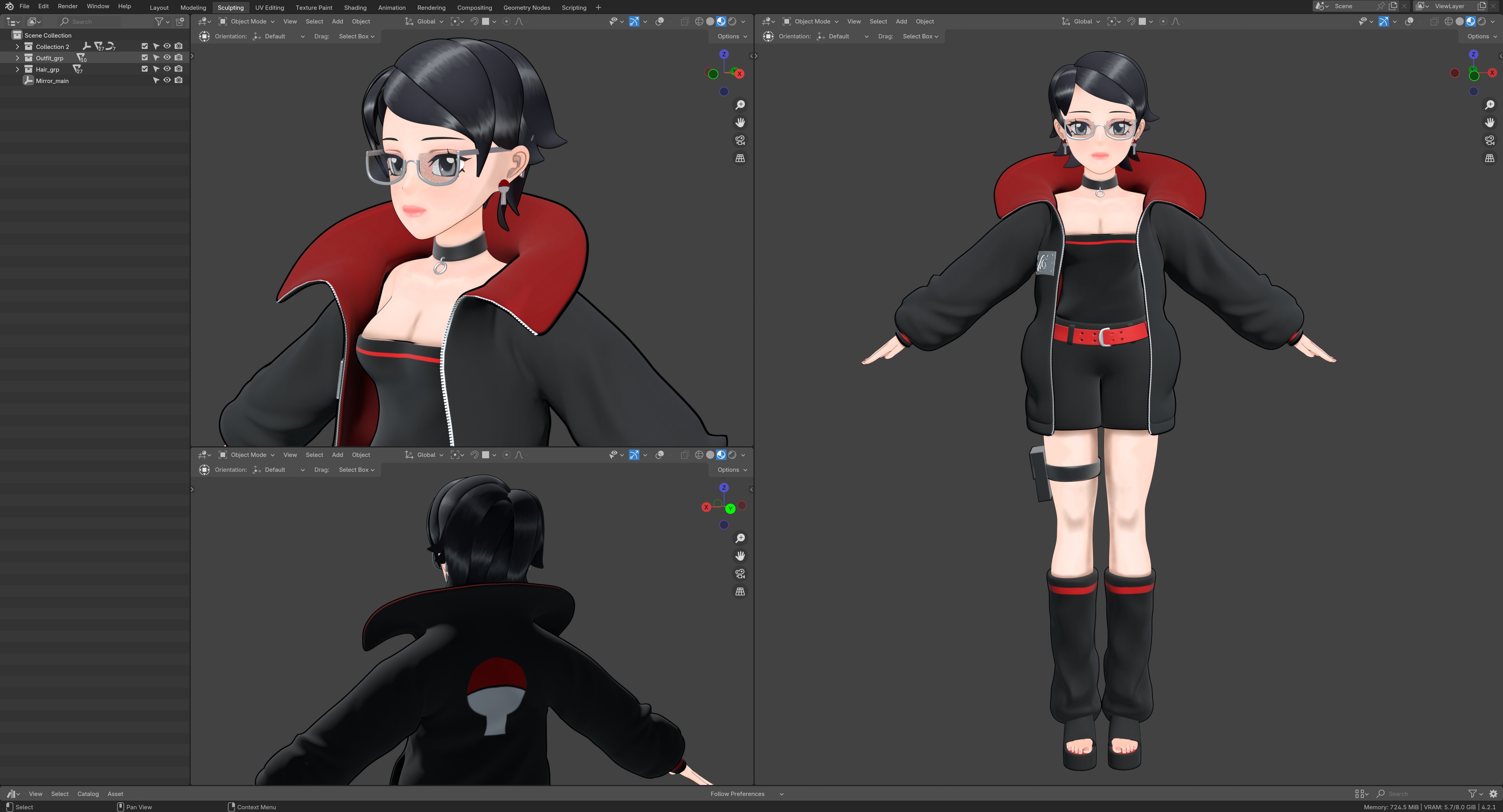1503x812 pixels.
Task: Open outliner display mode icon dropdown
Action: click(x=34, y=22)
